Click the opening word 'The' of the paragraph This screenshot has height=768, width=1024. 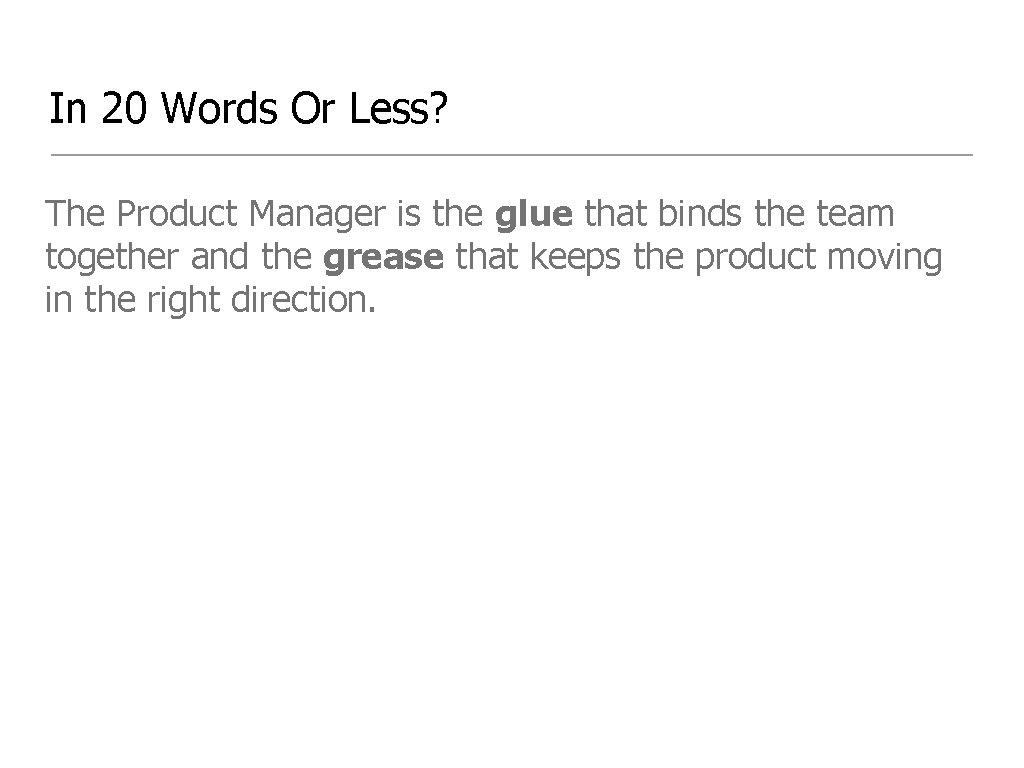click(x=75, y=214)
